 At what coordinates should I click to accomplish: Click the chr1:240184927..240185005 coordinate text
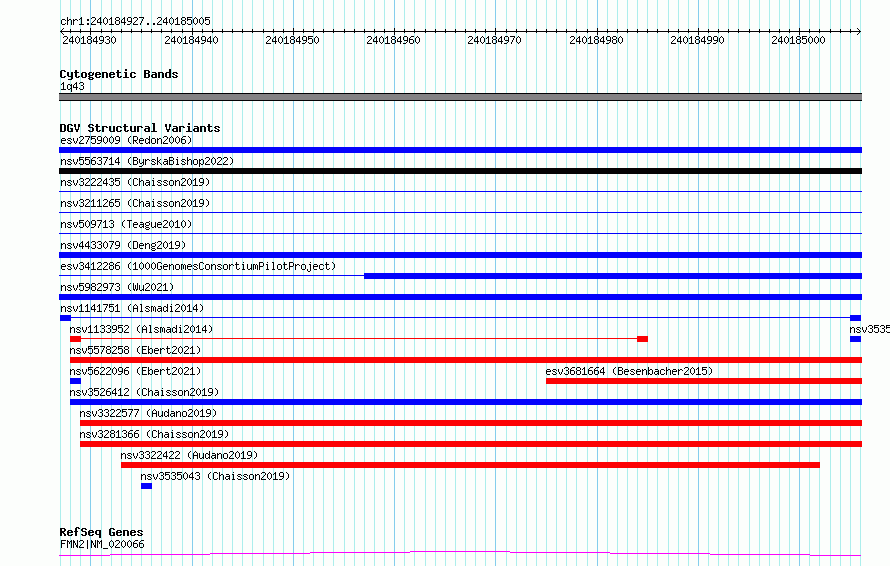click(x=135, y=21)
